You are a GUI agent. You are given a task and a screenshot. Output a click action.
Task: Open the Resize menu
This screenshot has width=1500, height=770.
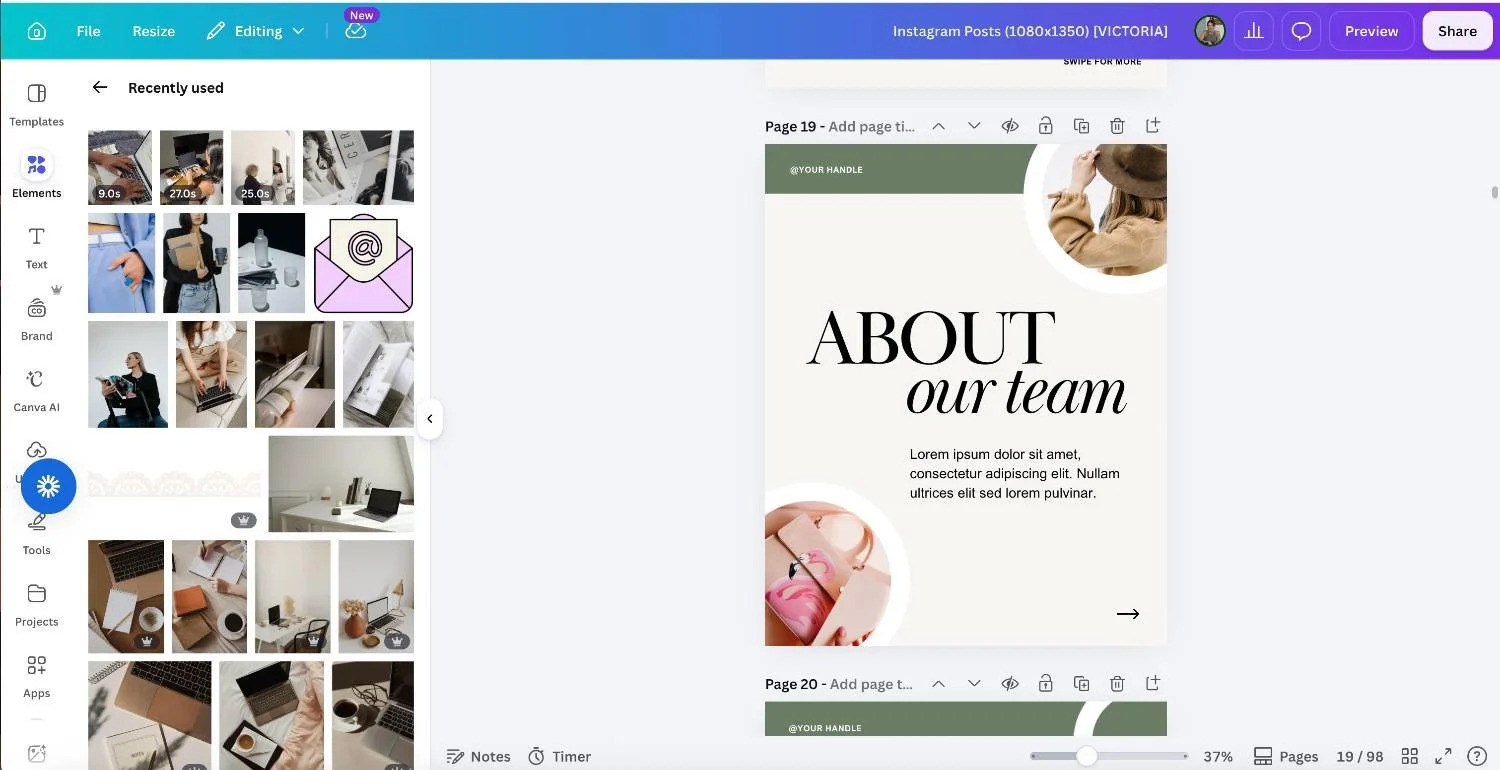pyautogui.click(x=153, y=31)
